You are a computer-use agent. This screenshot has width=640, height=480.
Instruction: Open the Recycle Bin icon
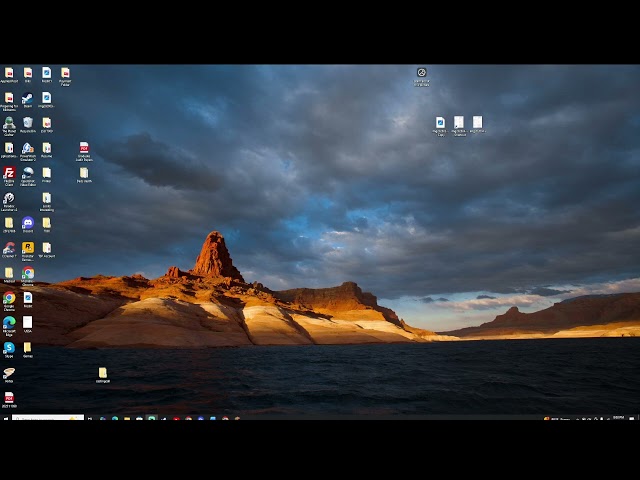[27, 124]
